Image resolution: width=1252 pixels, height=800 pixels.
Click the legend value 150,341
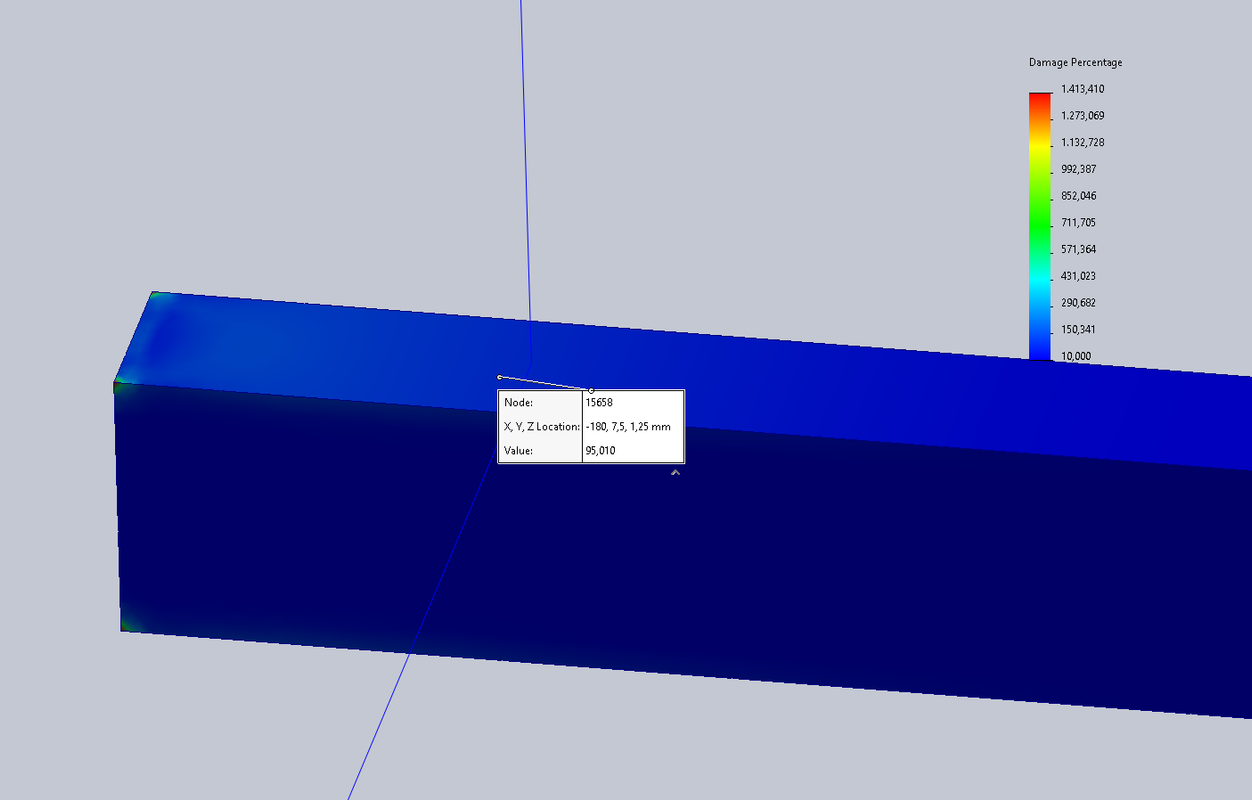coord(1079,330)
